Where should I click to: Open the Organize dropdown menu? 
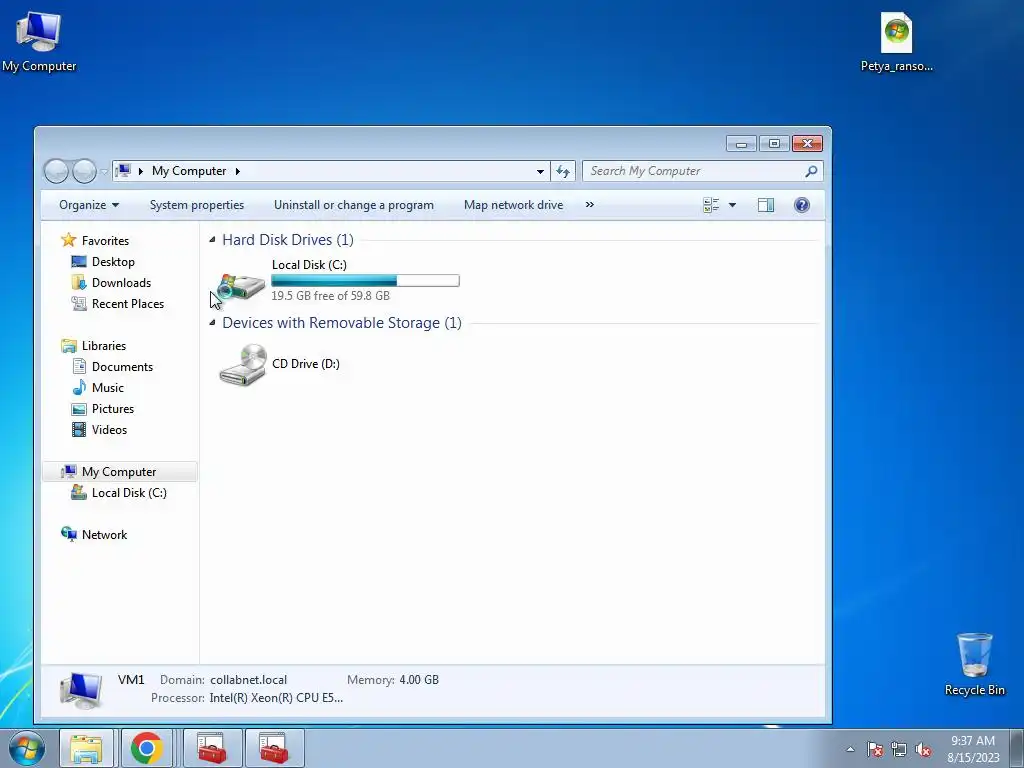[89, 205]
